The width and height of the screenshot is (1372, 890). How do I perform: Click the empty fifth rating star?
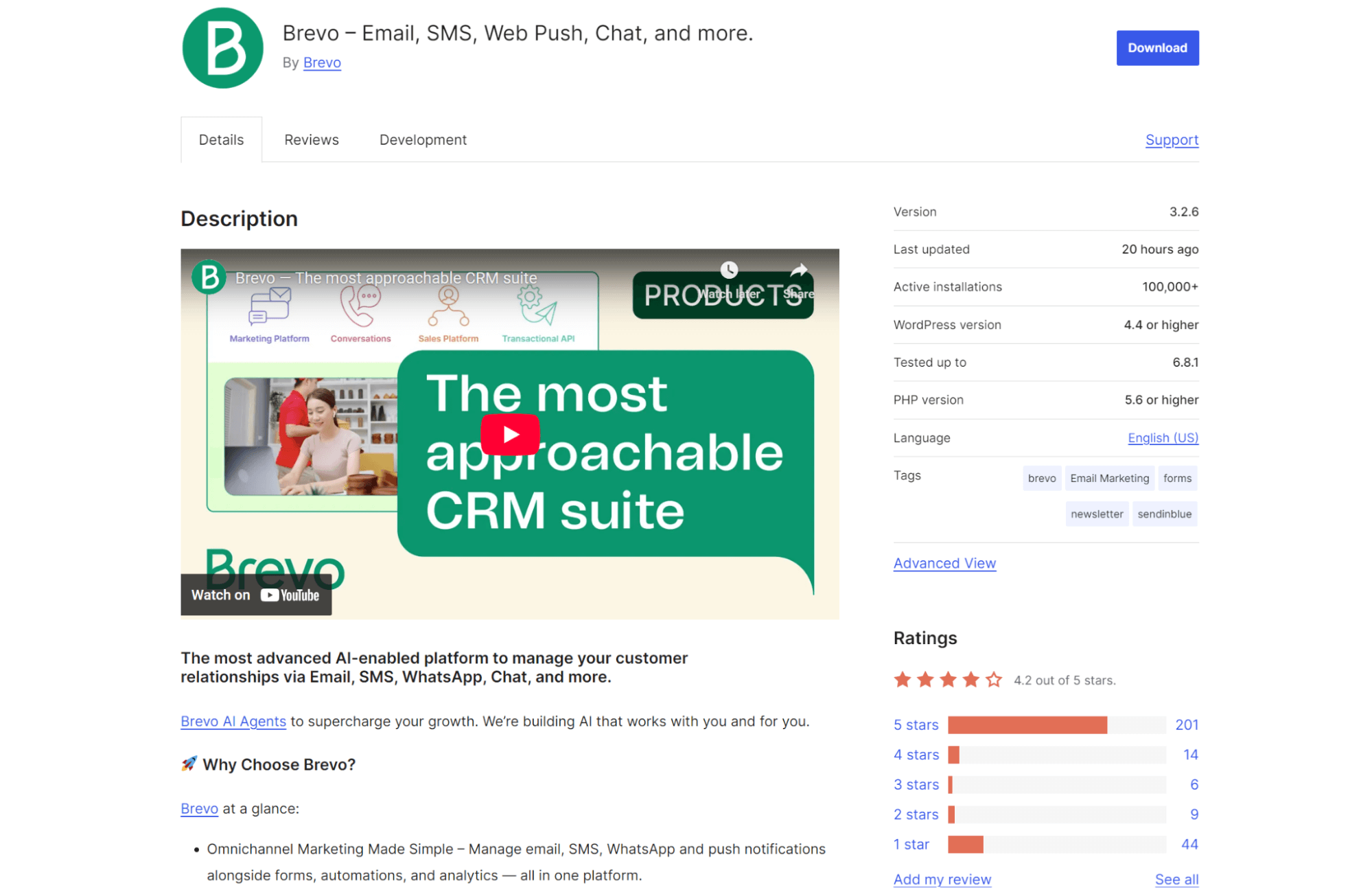tap(993, 680)
